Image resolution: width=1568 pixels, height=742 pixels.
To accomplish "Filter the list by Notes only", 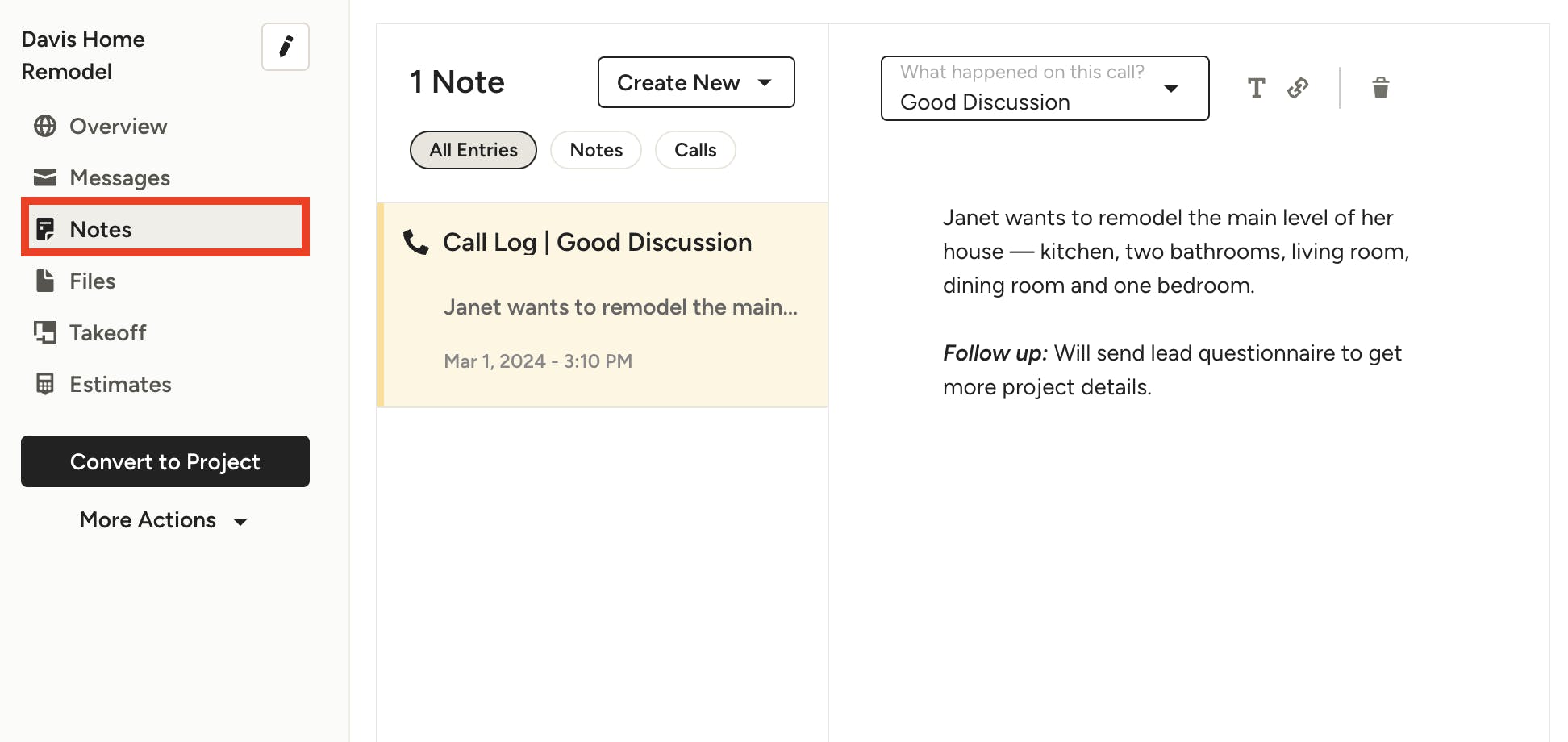I will [596, 150].
